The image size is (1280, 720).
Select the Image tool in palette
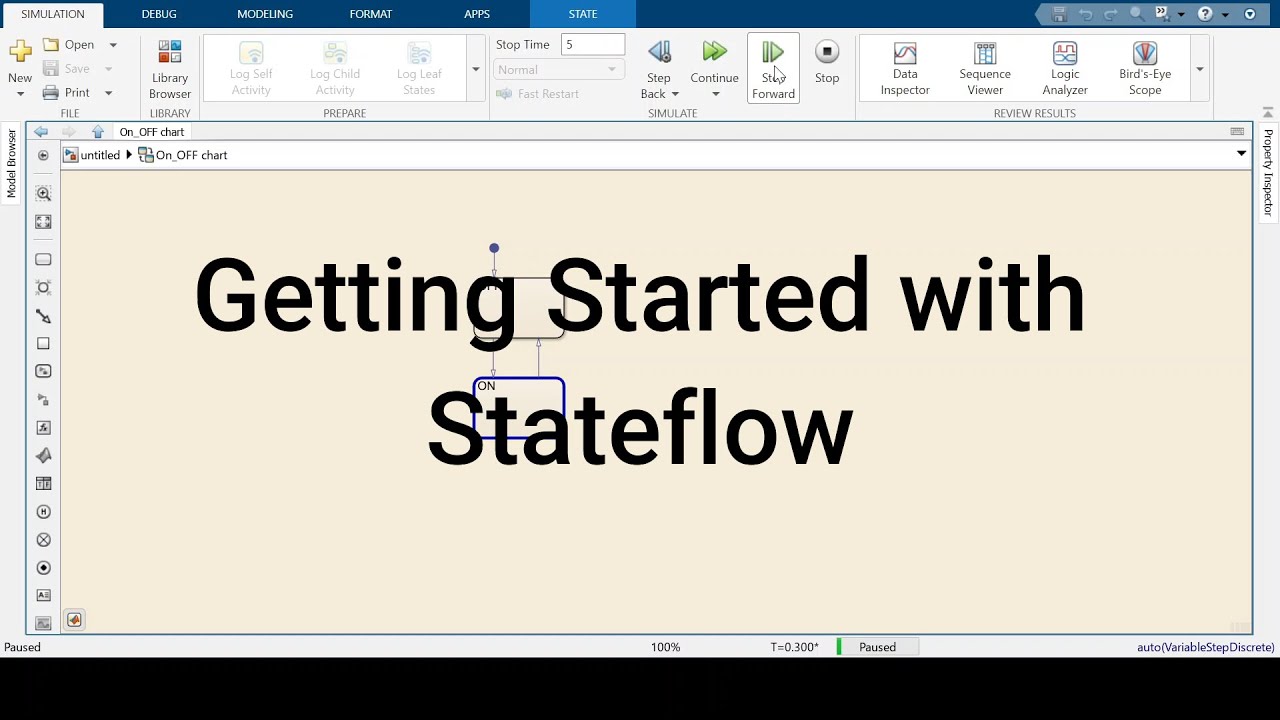[x=43, y=623]
